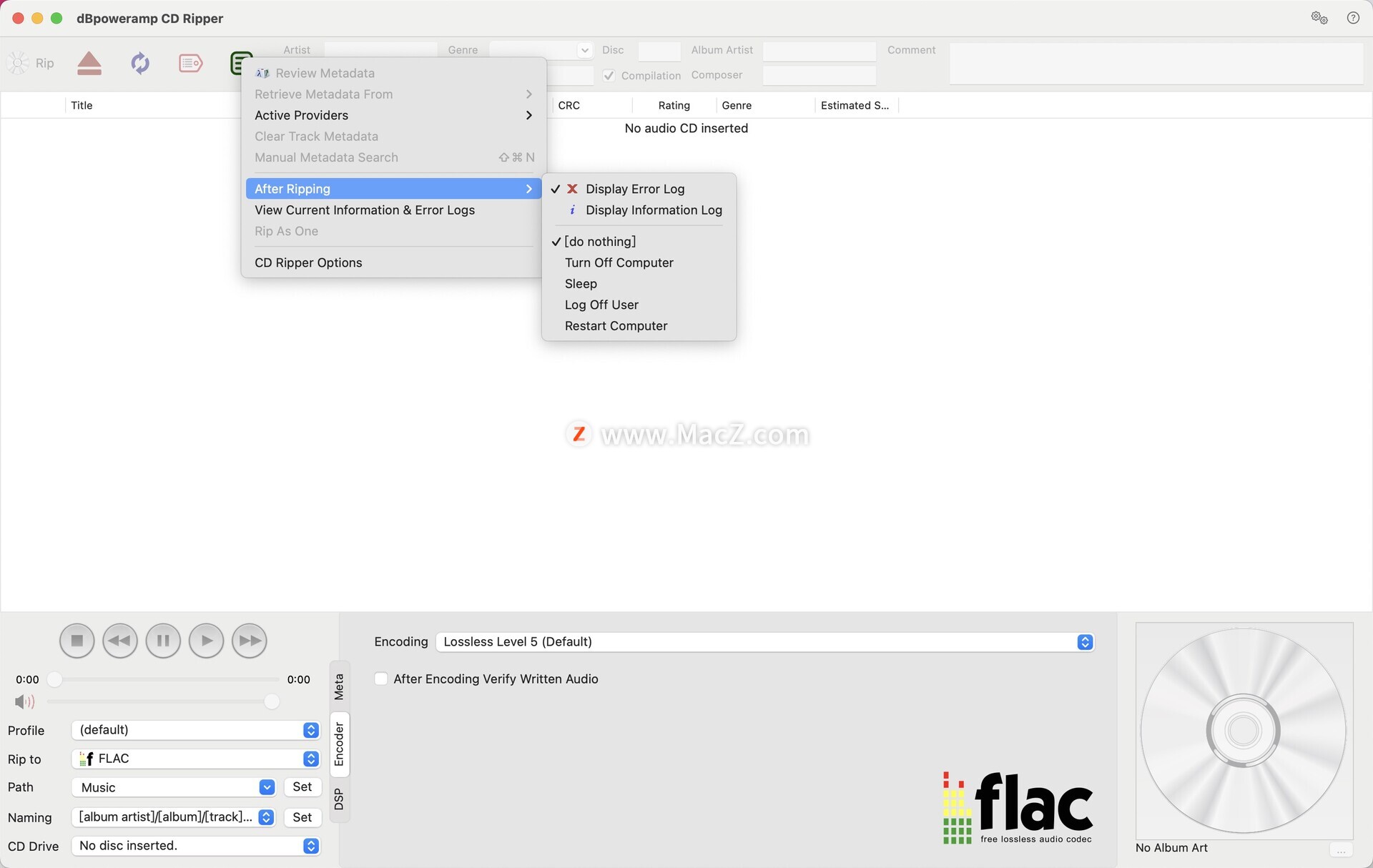Click the Artist input field
1373x868 pixels.
(380, 50)
